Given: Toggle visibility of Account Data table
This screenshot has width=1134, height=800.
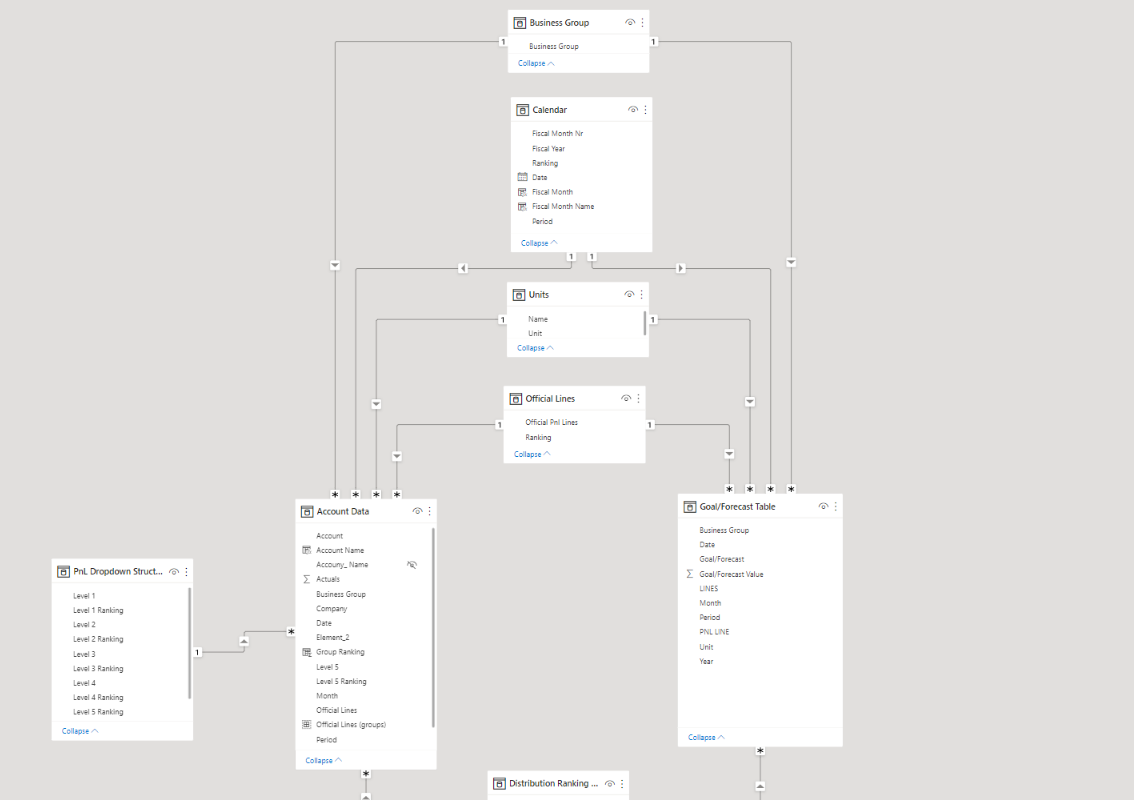Looking at the screenshot, I should coord(417,511).
